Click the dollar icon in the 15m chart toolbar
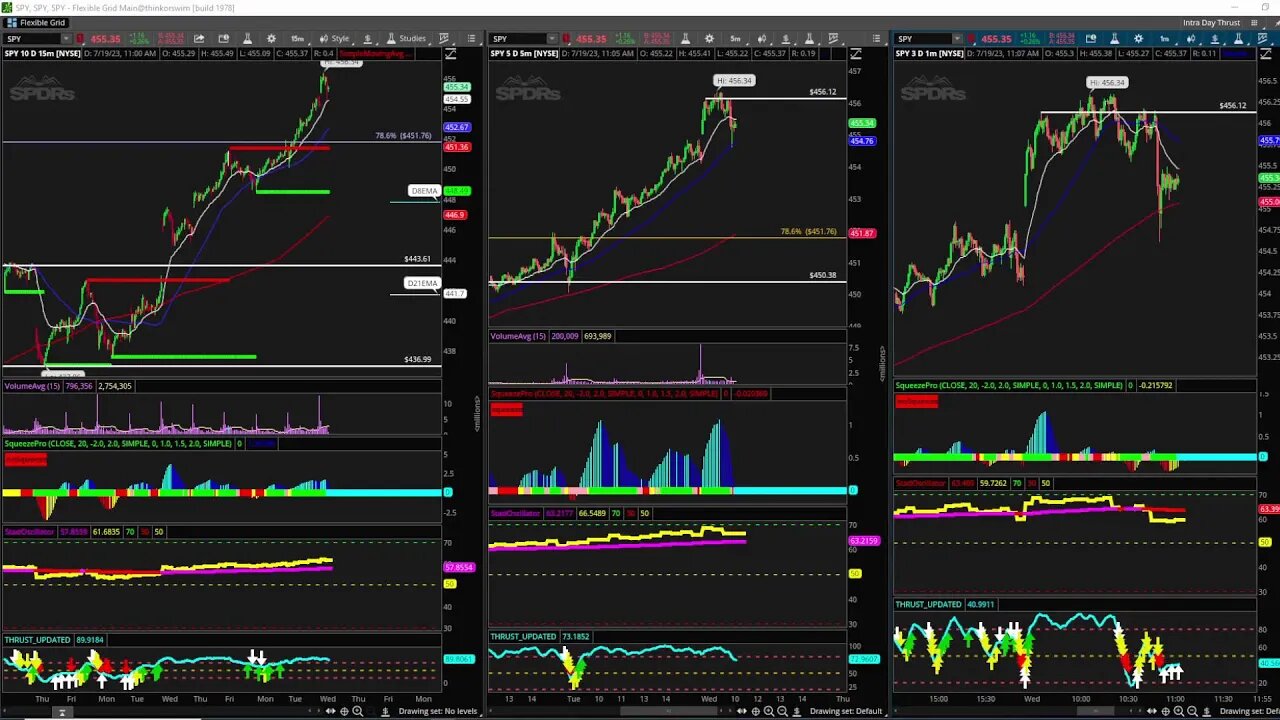Viewport: 1280px width, 720px height. click(x=367, y=38)
